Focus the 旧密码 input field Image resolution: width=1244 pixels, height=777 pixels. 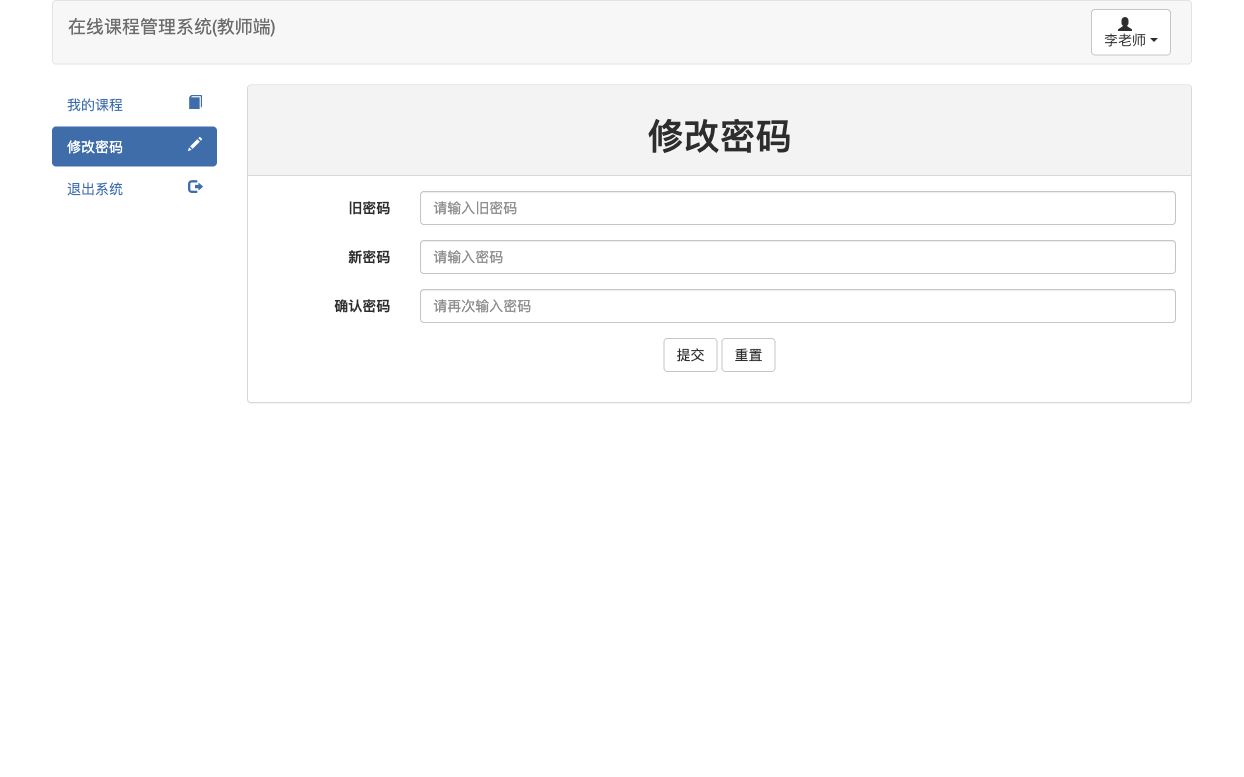(797, 208)
